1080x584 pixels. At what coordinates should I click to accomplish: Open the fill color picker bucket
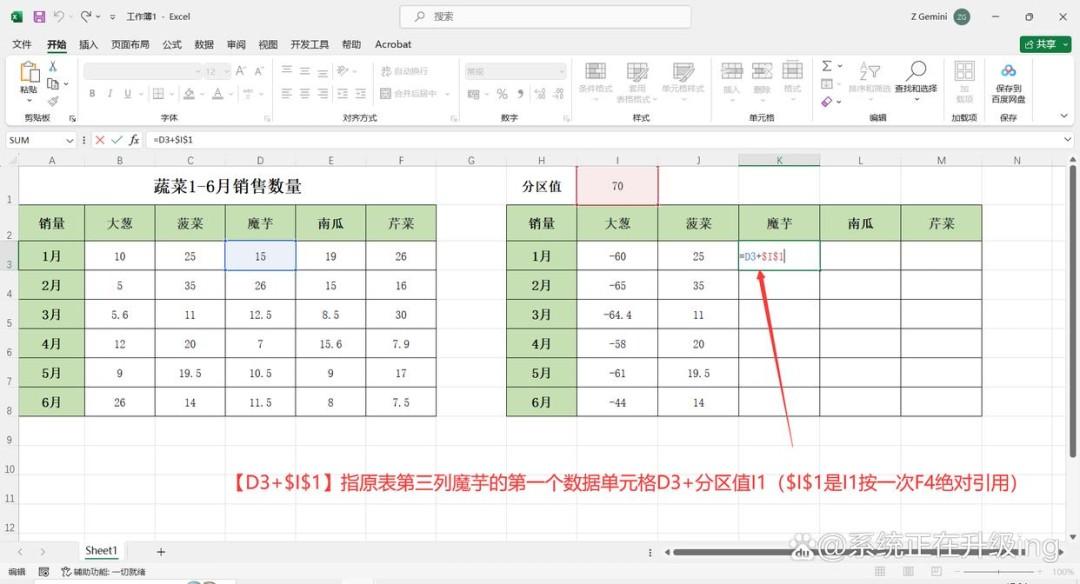(189, 94)
